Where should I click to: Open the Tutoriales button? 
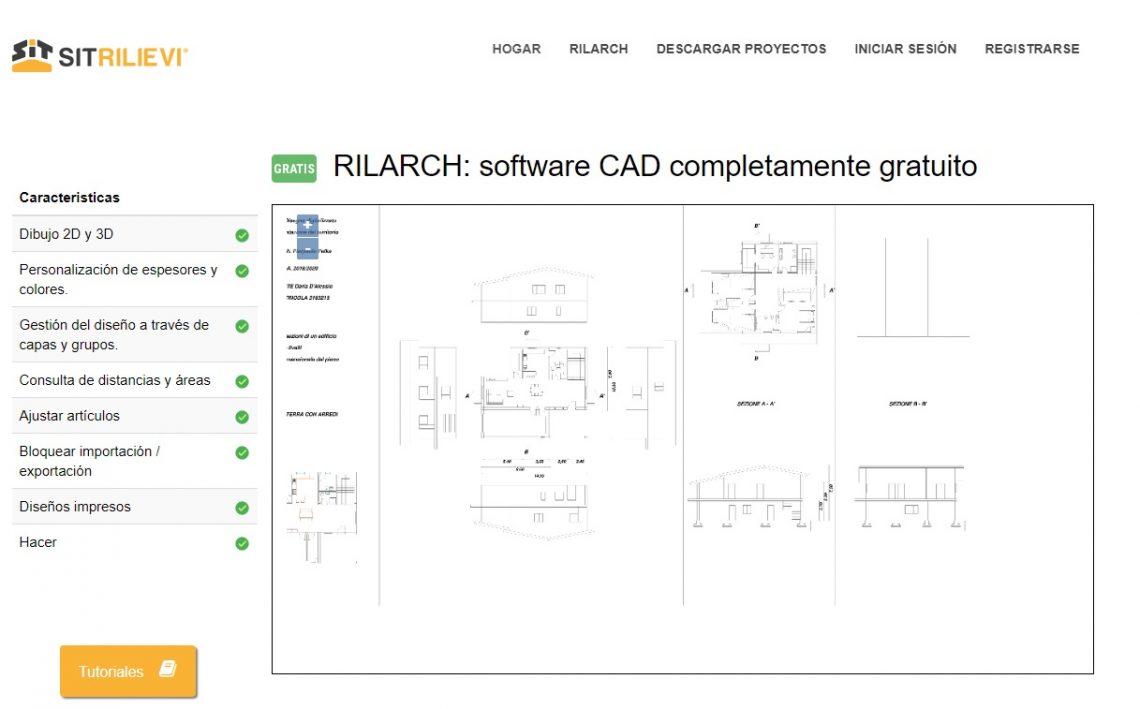[x=128, y=671]
